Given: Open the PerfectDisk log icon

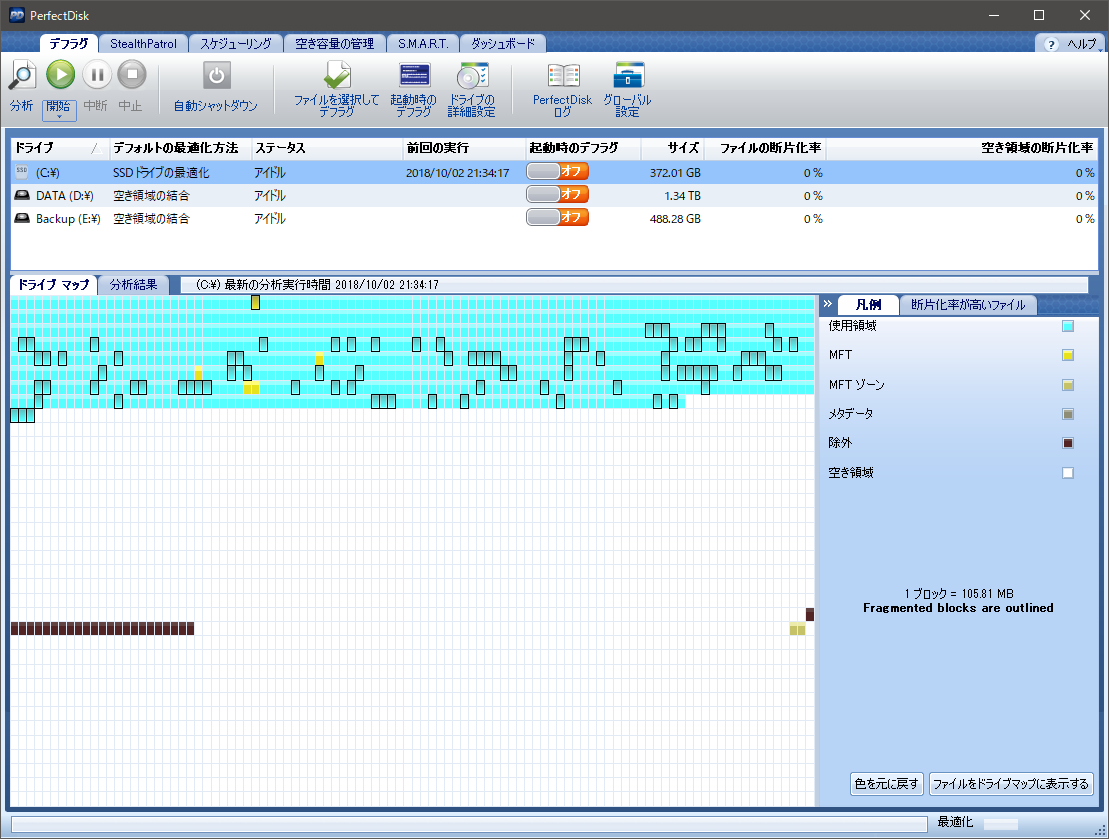Looking at the screenshot, I should click(563, 75).
